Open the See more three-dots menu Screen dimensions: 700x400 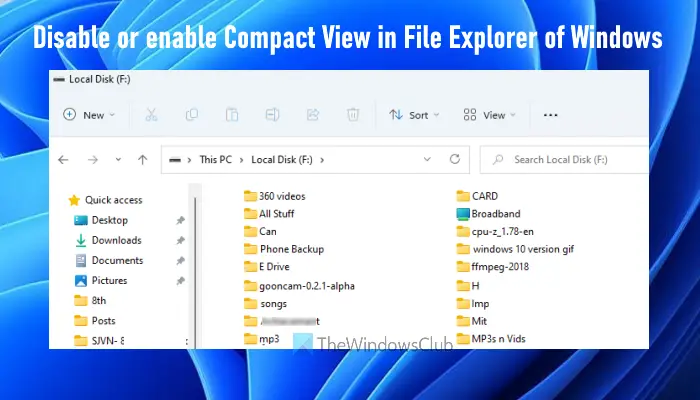tap(550, 115)
